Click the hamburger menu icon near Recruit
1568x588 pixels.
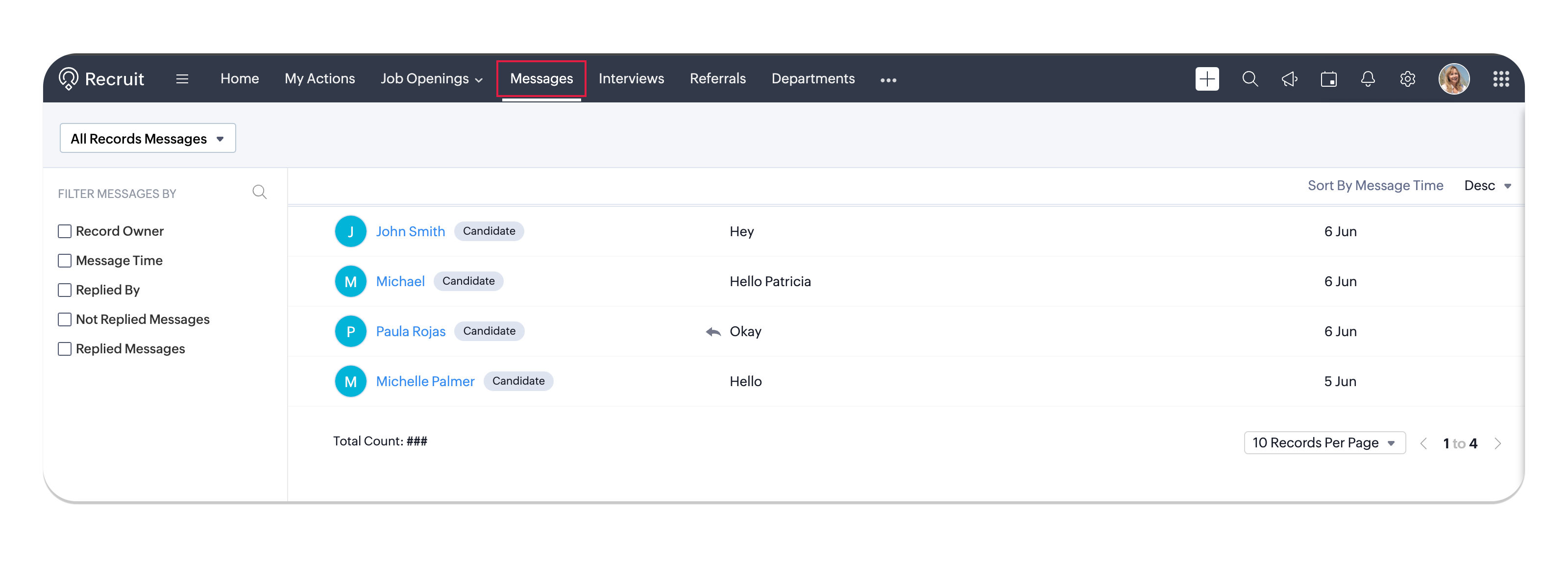[182, 79]
